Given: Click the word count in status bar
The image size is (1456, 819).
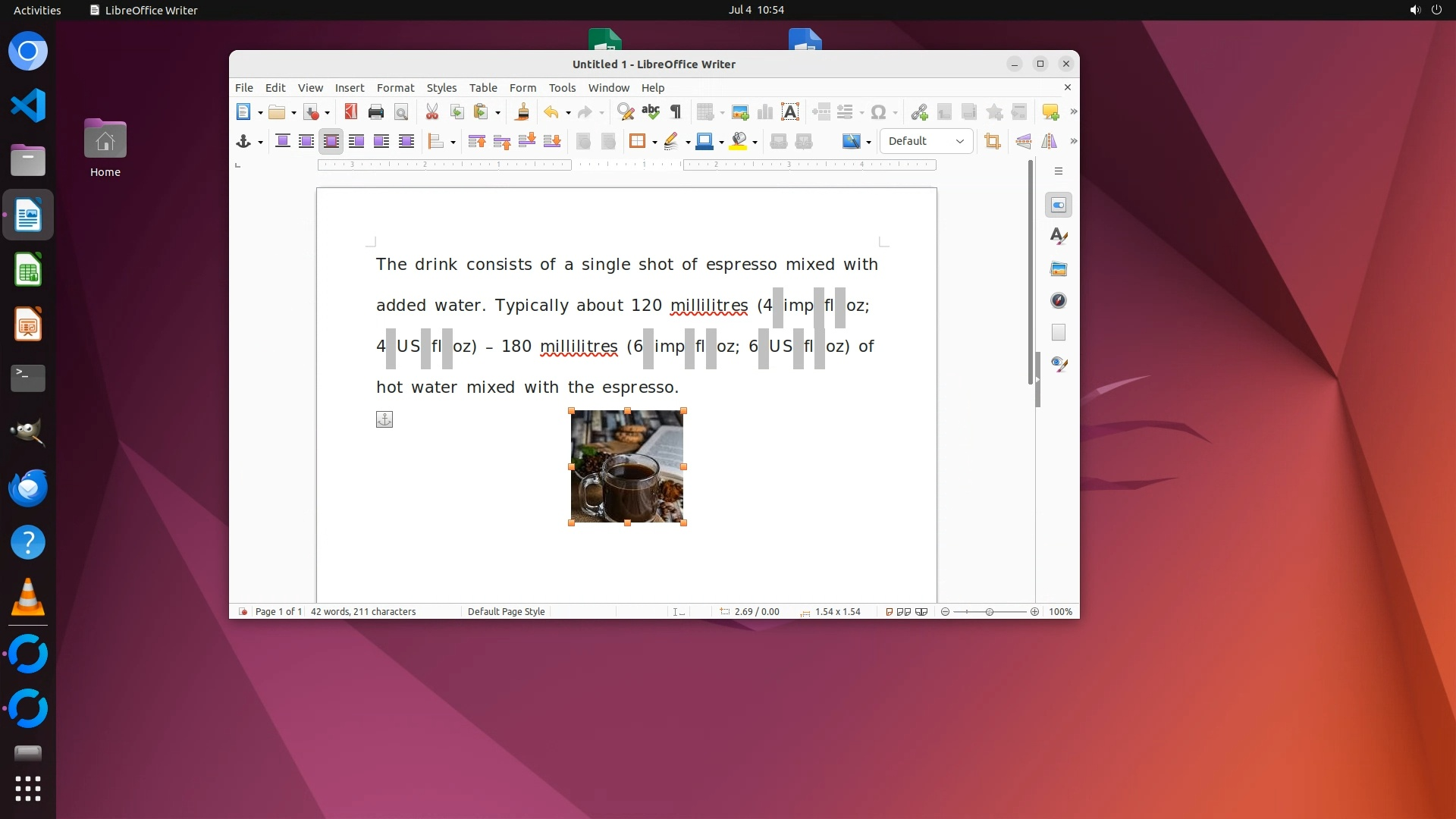Looking at the screenshot, I should (x=362, y=611).
